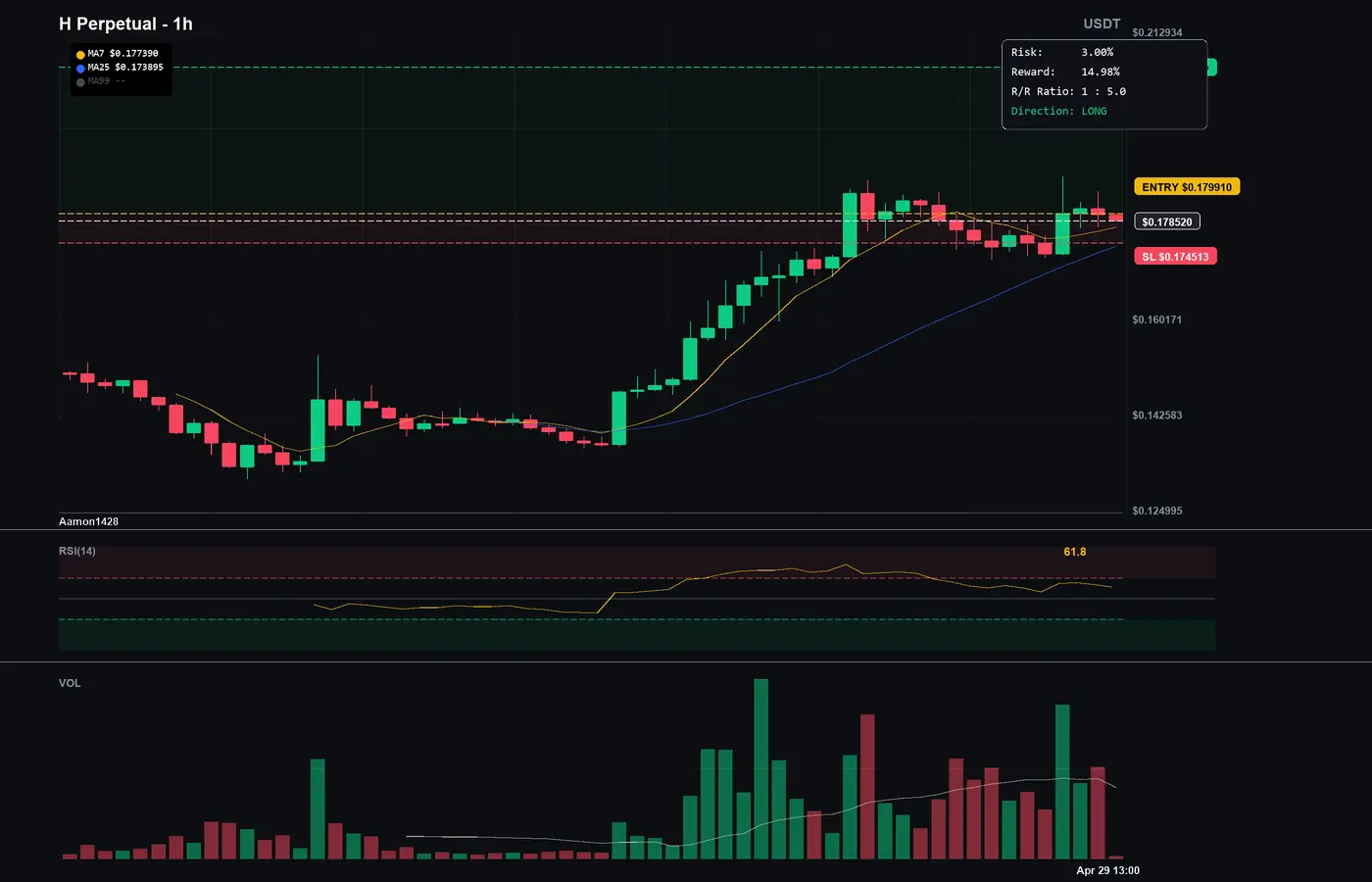Click the $0.212934 price axis label
The image size is (1372, 882).
1157,32
